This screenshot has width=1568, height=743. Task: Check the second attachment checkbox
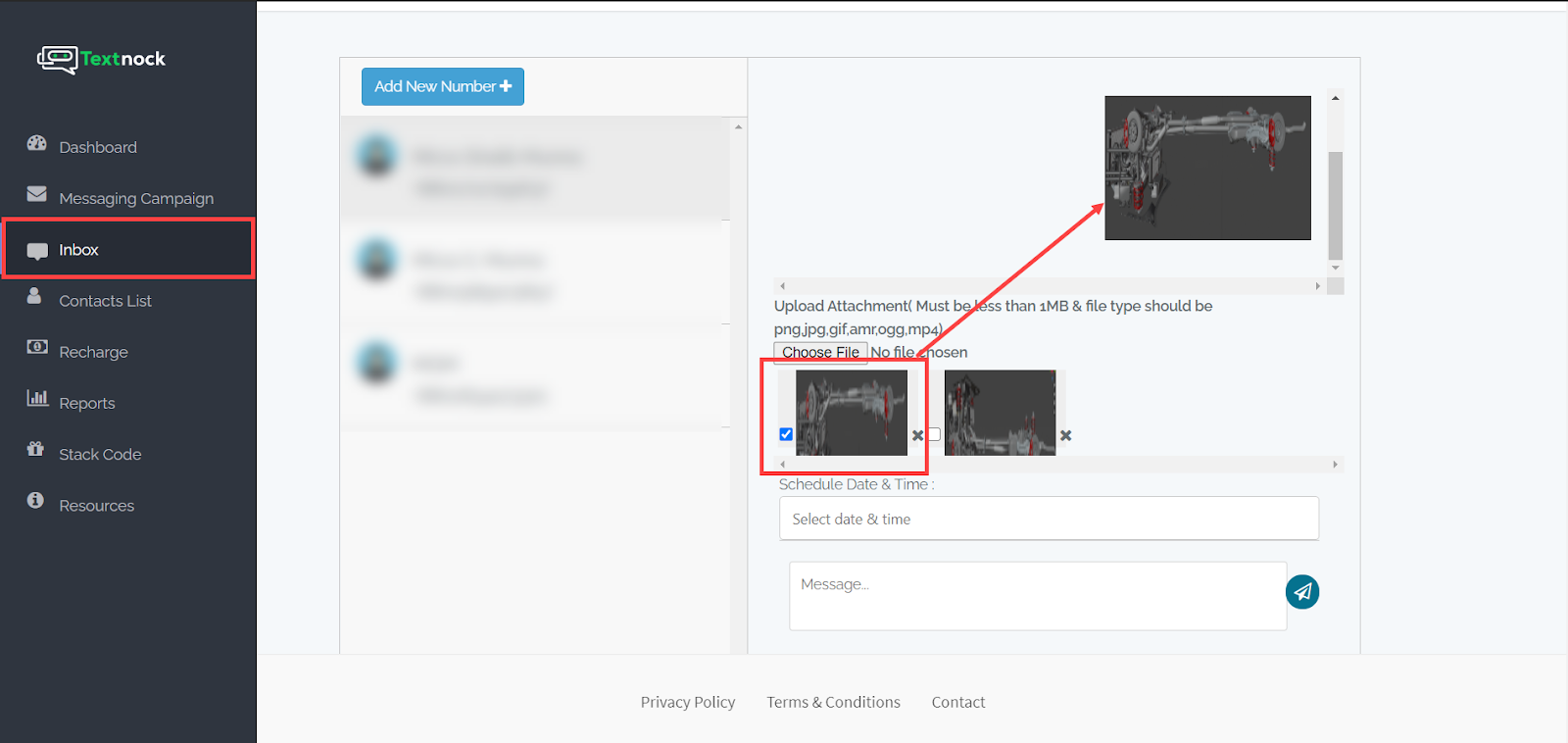934,434
